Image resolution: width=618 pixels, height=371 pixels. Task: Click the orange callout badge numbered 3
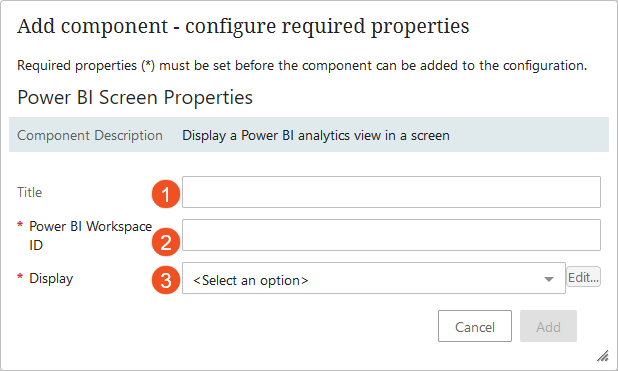166,280
